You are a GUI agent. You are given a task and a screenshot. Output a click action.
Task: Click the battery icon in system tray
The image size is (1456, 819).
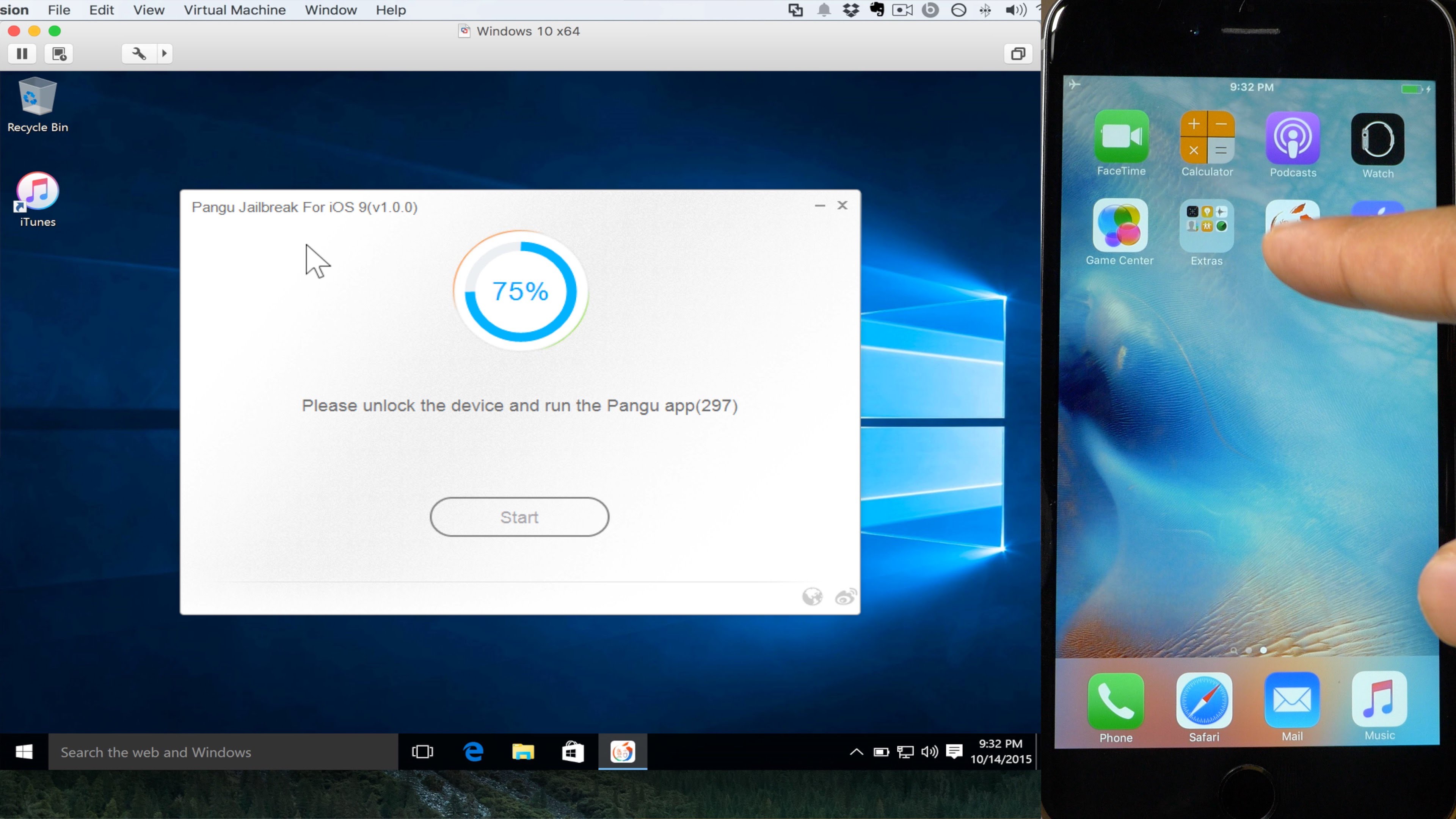[x=881, y=752]
